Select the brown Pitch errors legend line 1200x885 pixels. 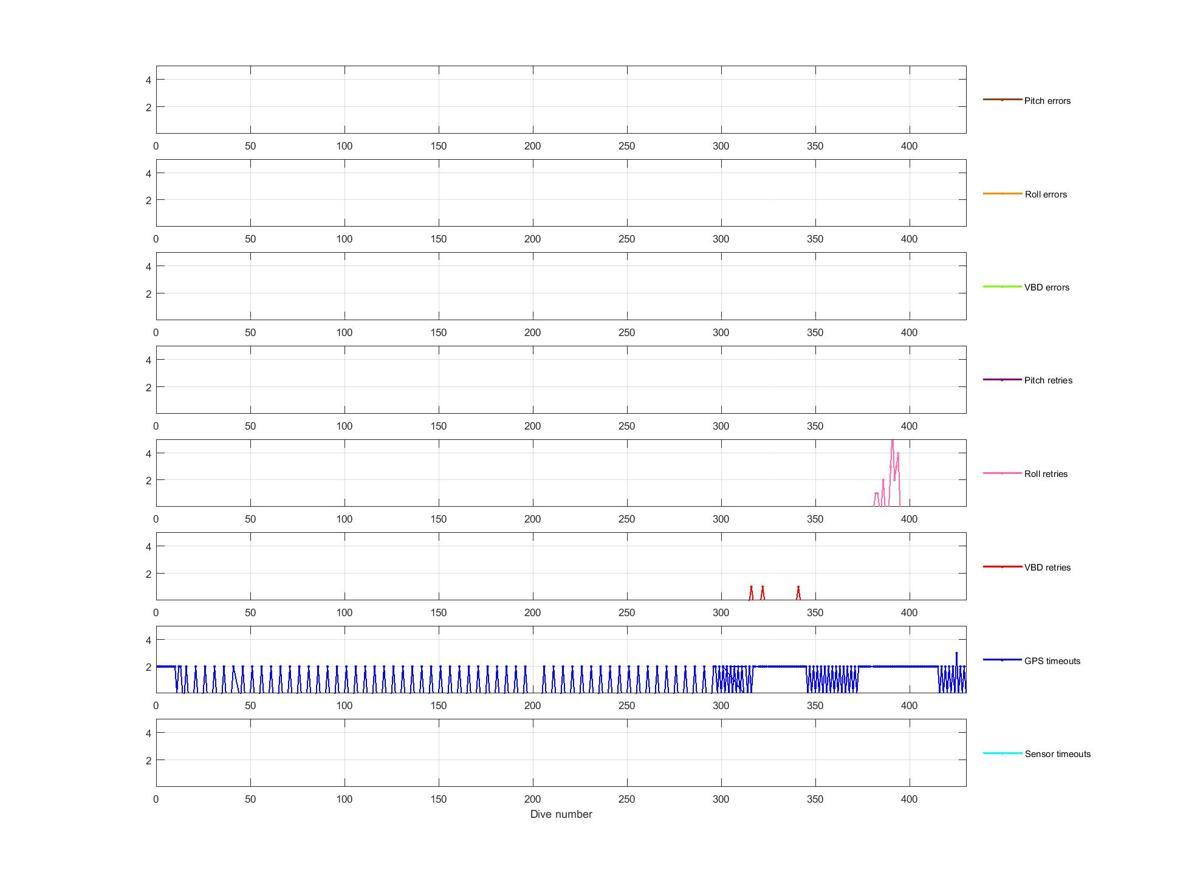tap(1002, 100)
